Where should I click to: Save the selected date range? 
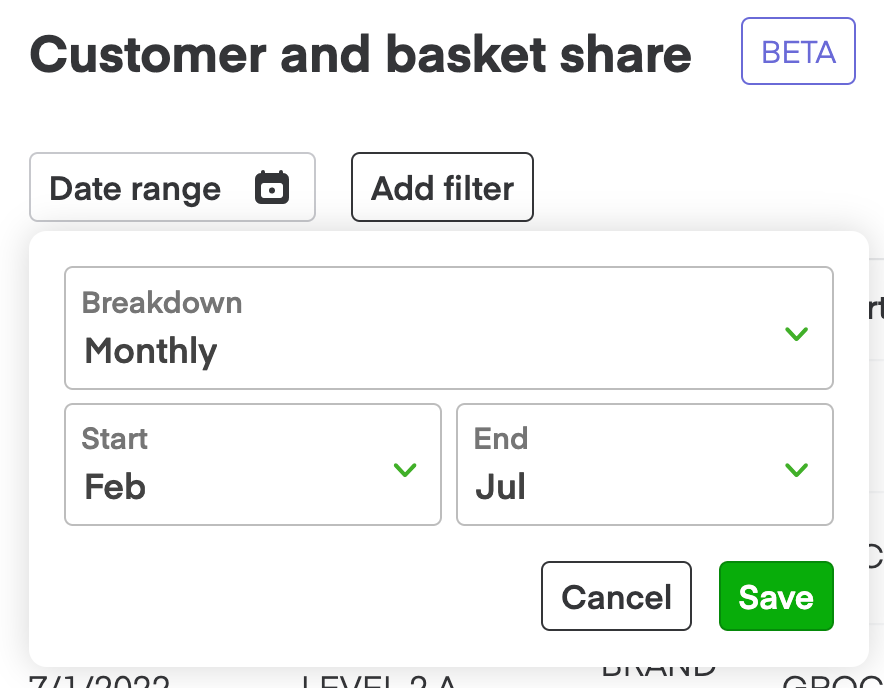click(776, 596)
